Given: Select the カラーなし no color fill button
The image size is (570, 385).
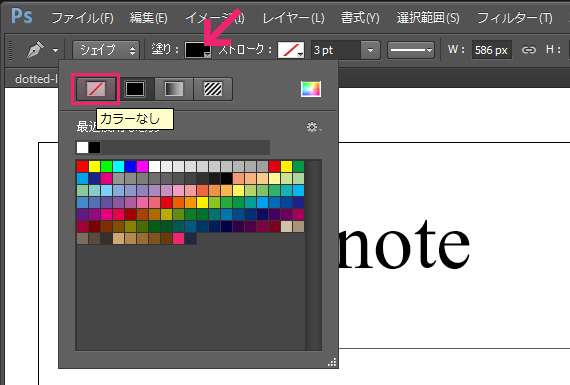Looking at the screenshot, I should [96, 89].
